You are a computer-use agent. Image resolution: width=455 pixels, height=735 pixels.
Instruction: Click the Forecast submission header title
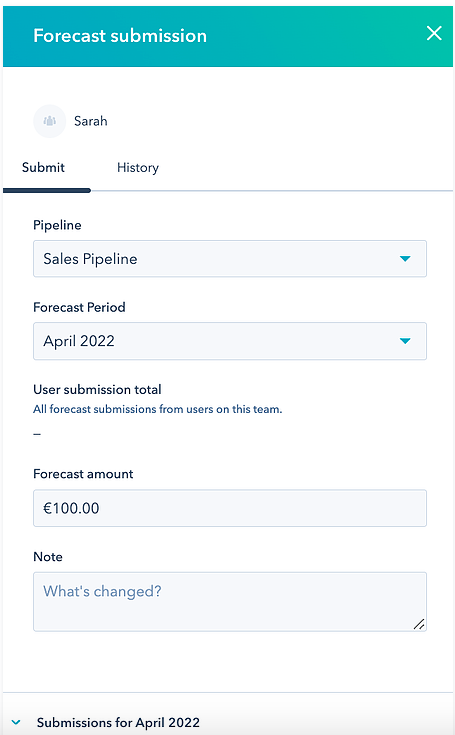120,36
